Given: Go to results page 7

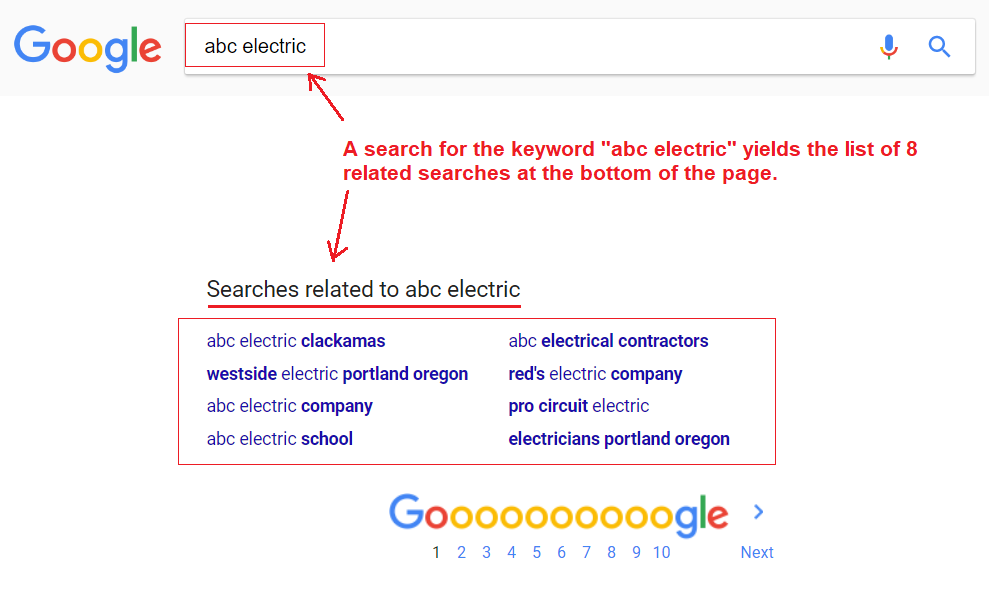Looking at the screenshot, I should click(586, 551).
